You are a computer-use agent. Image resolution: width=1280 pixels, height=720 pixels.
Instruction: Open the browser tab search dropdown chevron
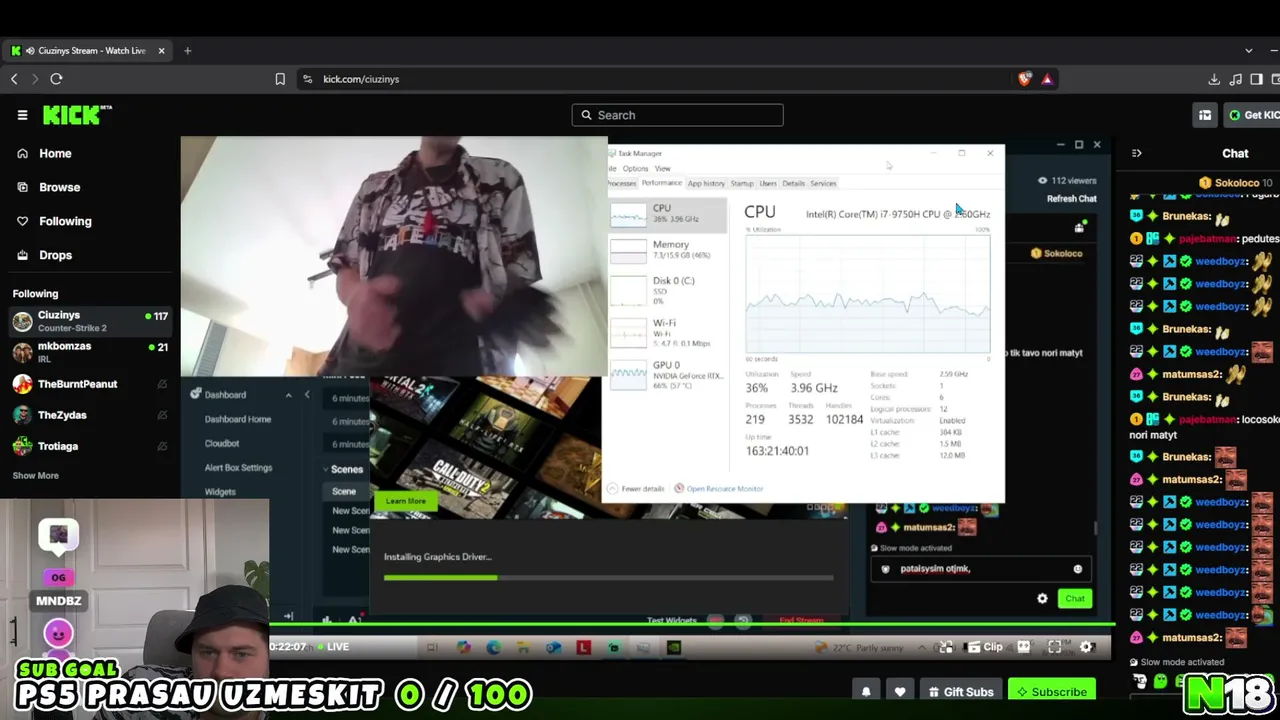pyautogui.click(x=1248, y=50)
